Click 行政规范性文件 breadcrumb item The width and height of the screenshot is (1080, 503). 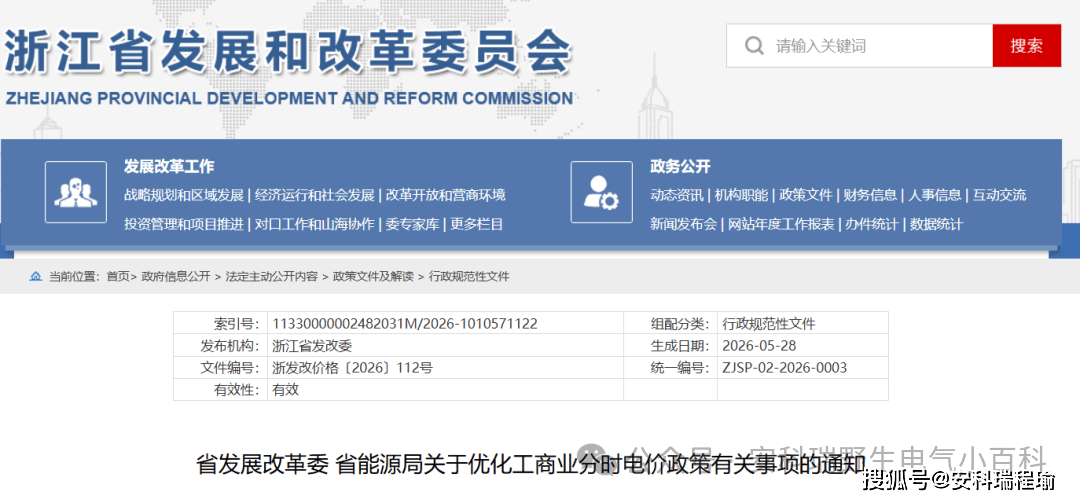[x=469, y=276]
